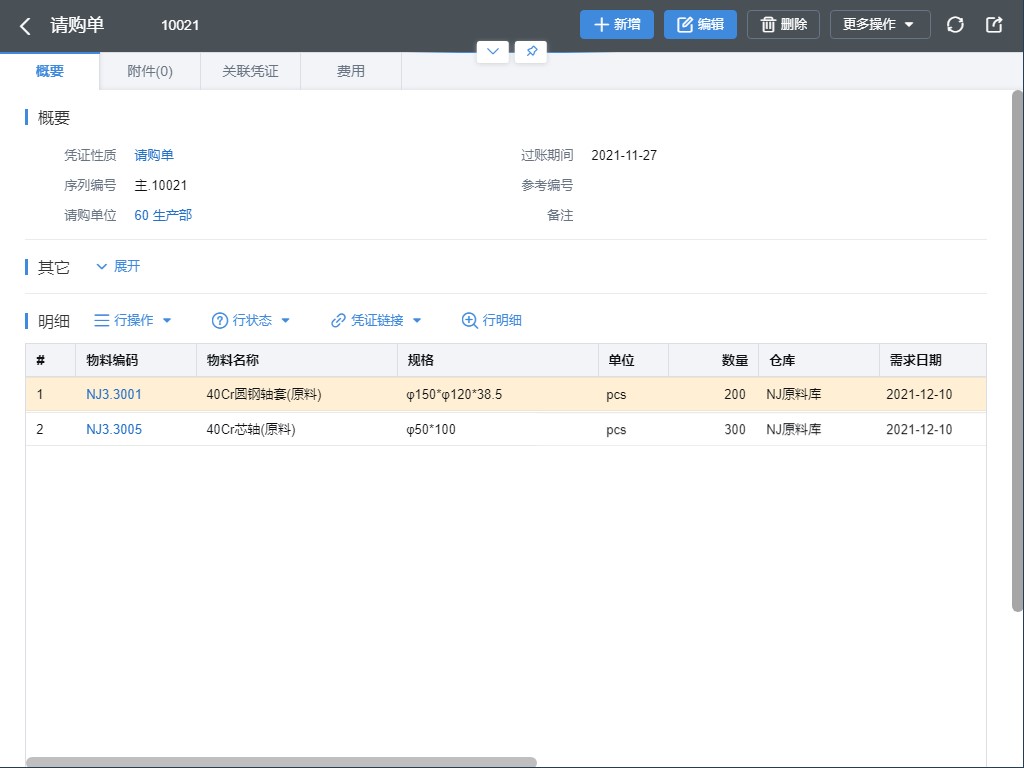This screenshot has width=1024, height=768.
Task: Switch to the 概要 tab
Action: (50, 71)
